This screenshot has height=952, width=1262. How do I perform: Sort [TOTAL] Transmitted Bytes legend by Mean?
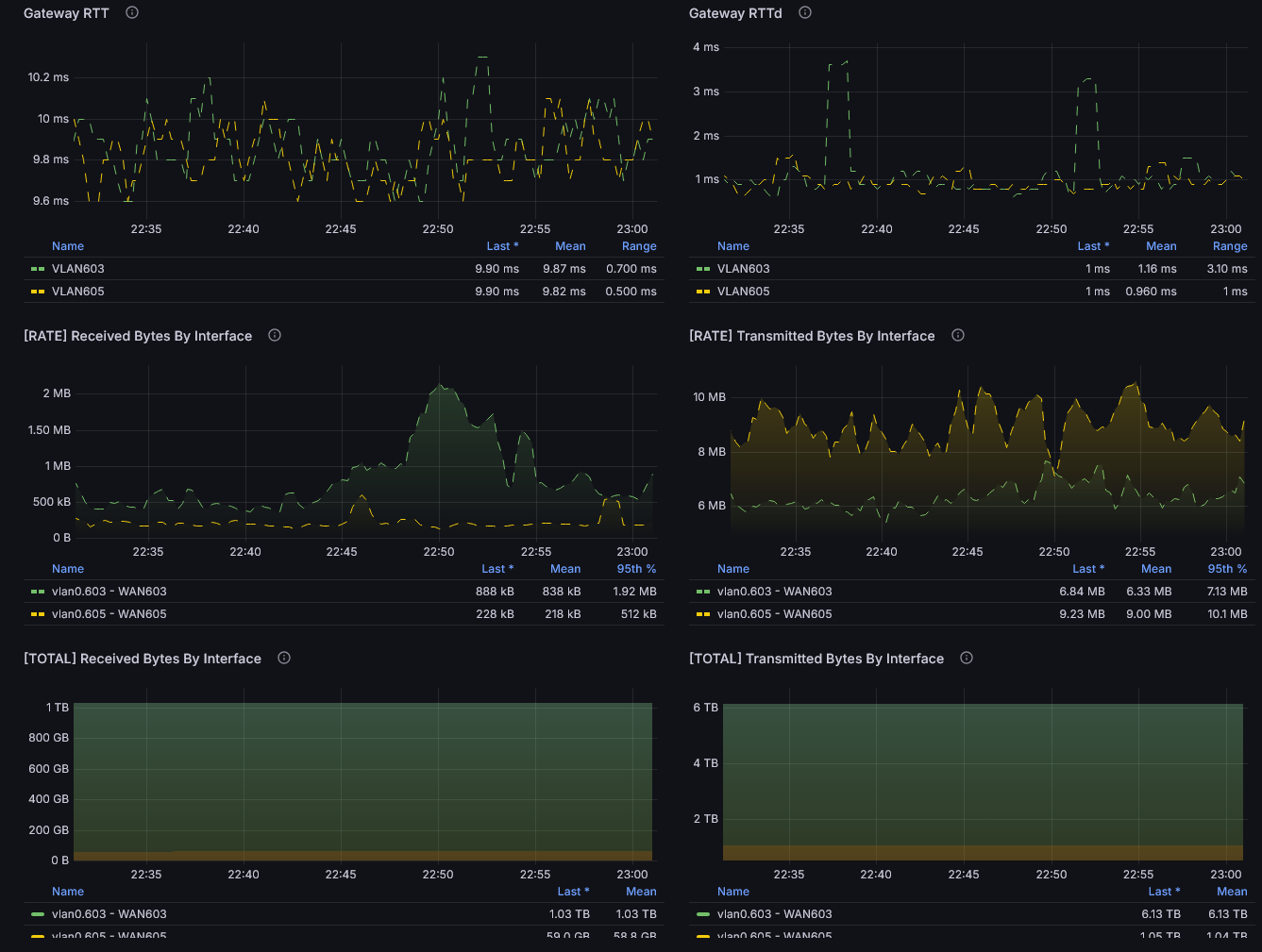1232,892
